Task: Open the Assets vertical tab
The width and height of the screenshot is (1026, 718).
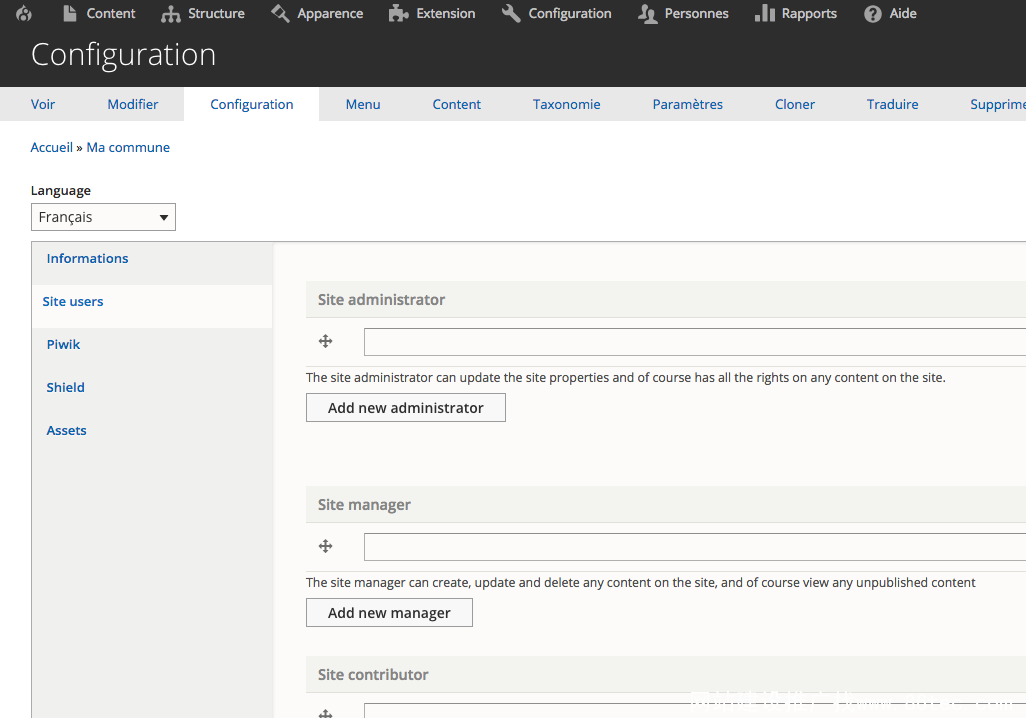Action: pos(66,431)
